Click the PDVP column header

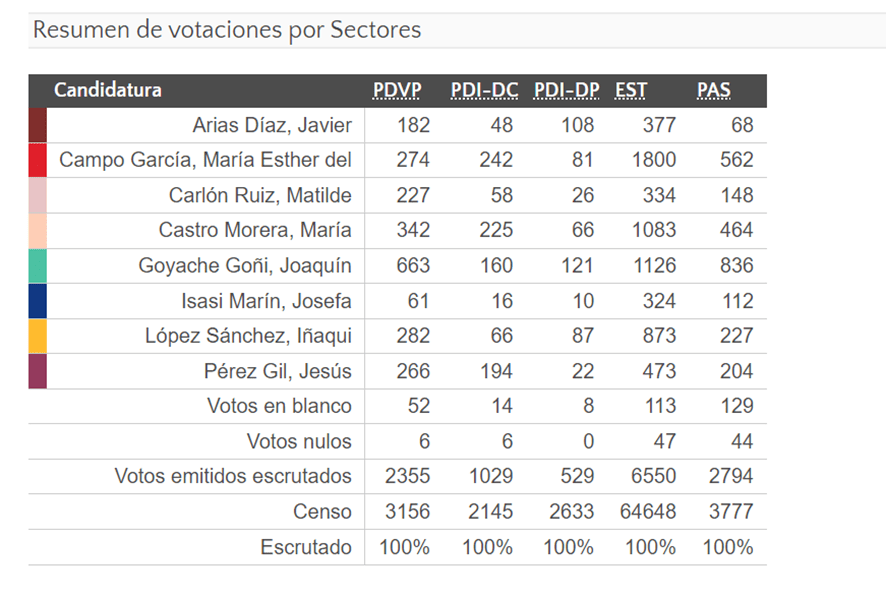pos(397,90)
